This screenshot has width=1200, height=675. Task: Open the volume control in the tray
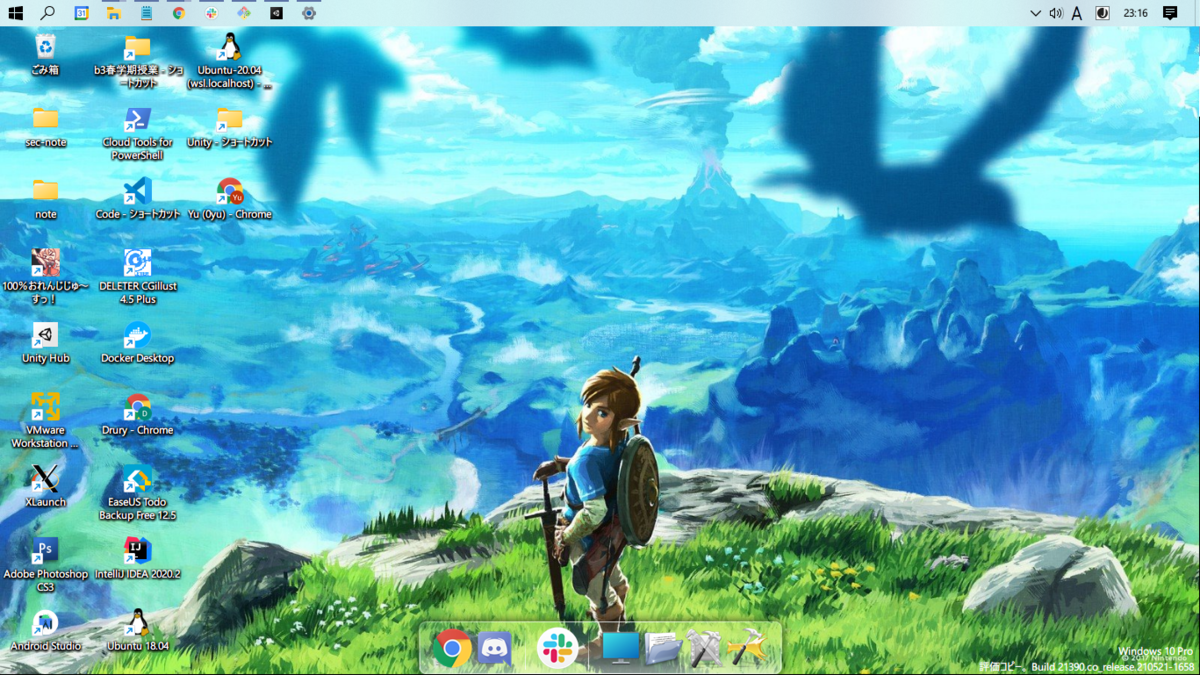point(1056,13)
